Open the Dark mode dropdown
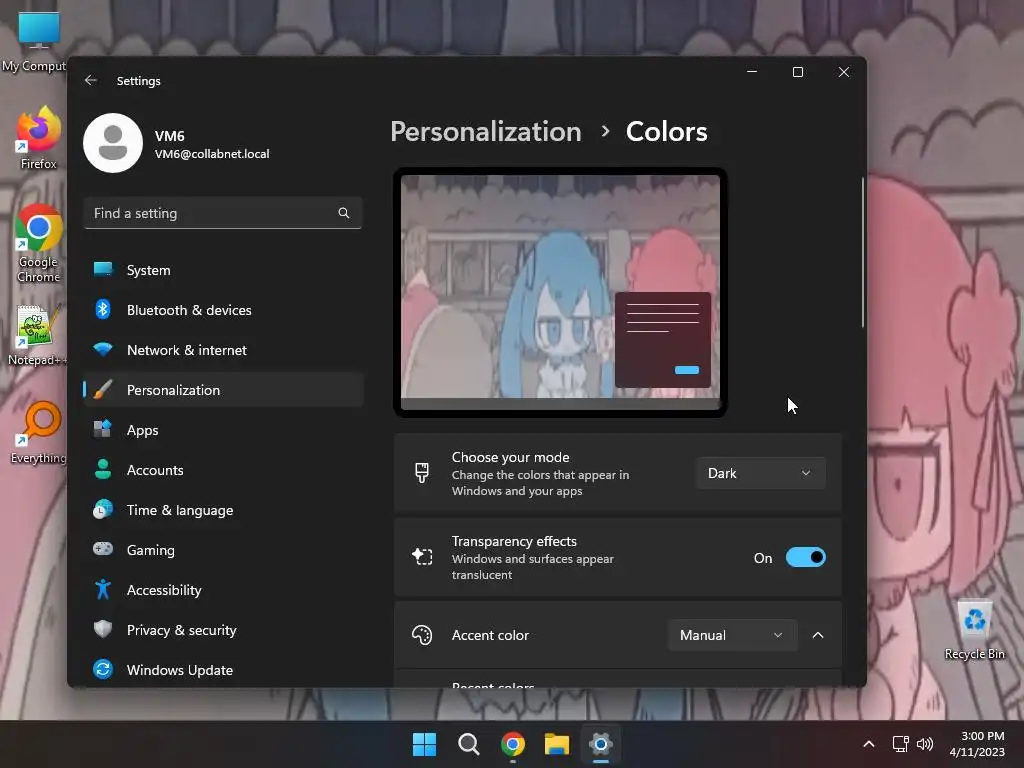The width and height of the screenshot is (1024, 768). pos(760,473)
